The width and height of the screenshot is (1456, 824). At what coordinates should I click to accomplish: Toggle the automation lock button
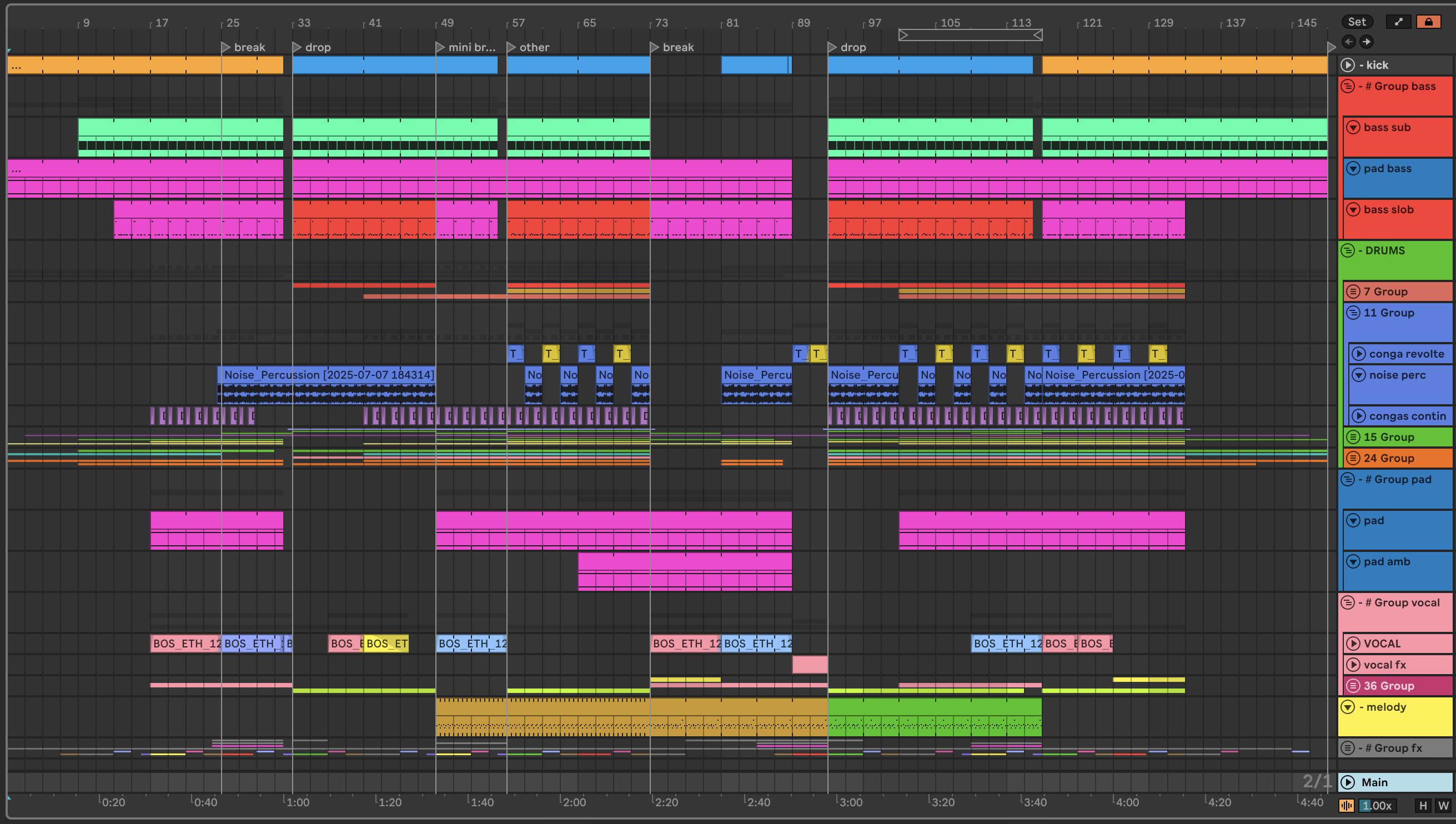(1428, 22)
